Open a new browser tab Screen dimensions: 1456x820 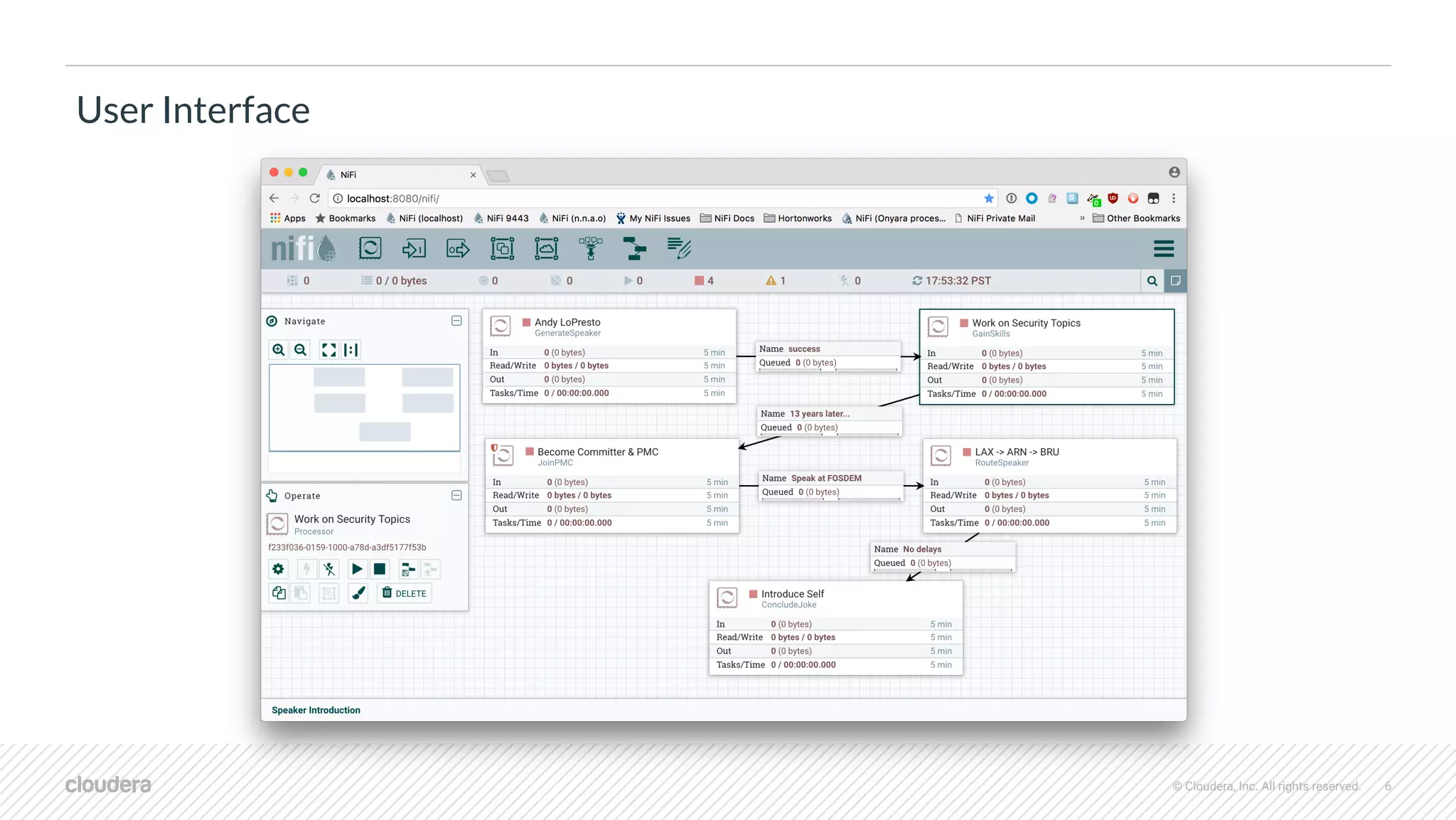pos(498,176)
